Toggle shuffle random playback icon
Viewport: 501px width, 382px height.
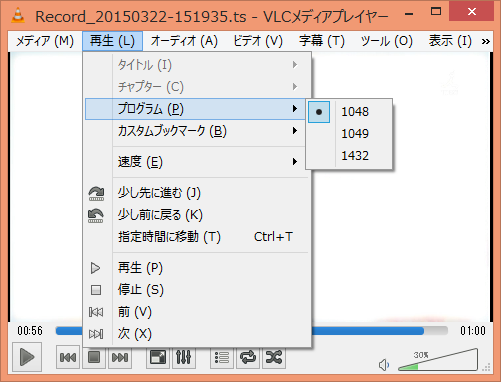click(x=274, y=358)
